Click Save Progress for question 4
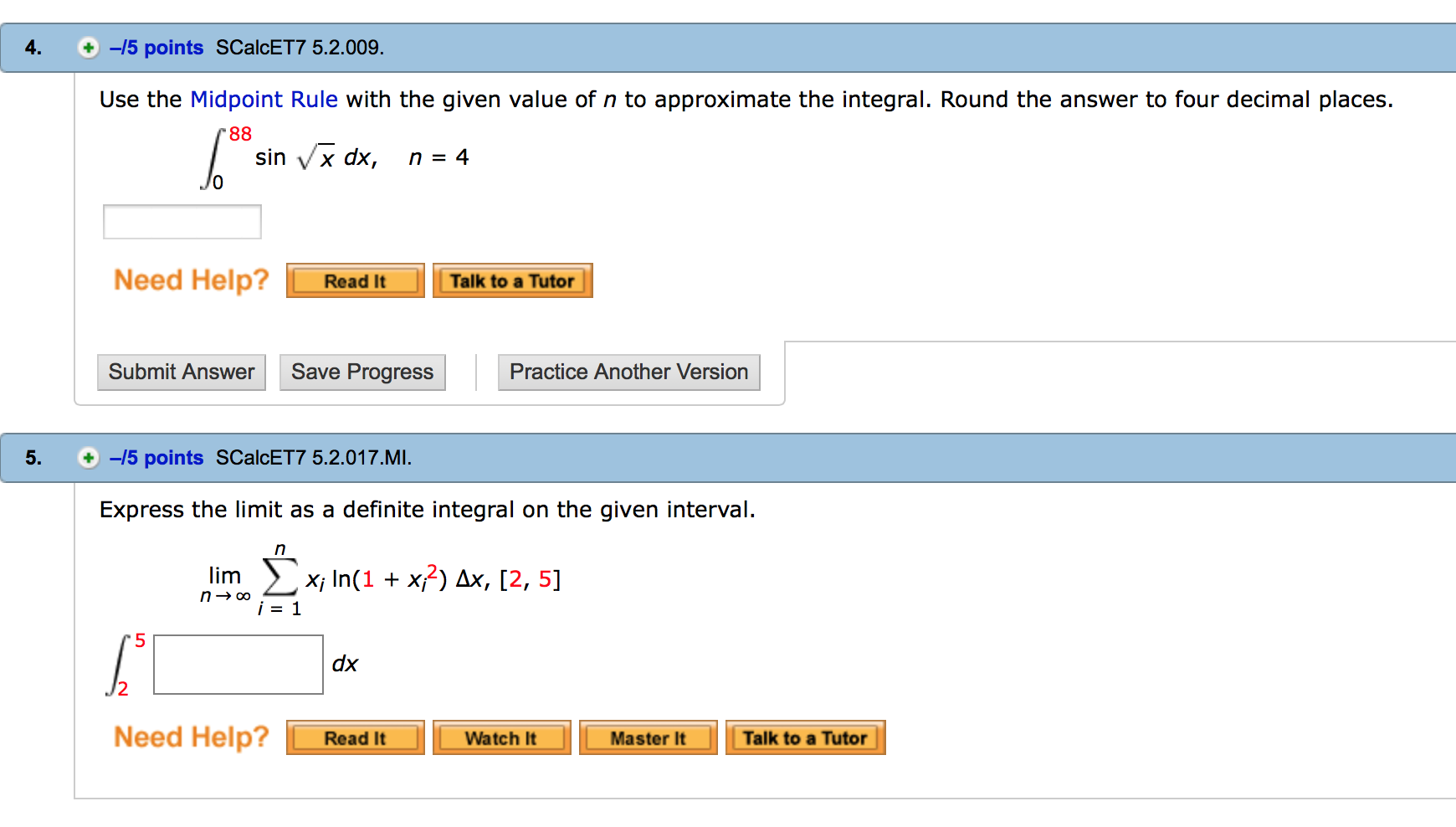 [361, 372]
